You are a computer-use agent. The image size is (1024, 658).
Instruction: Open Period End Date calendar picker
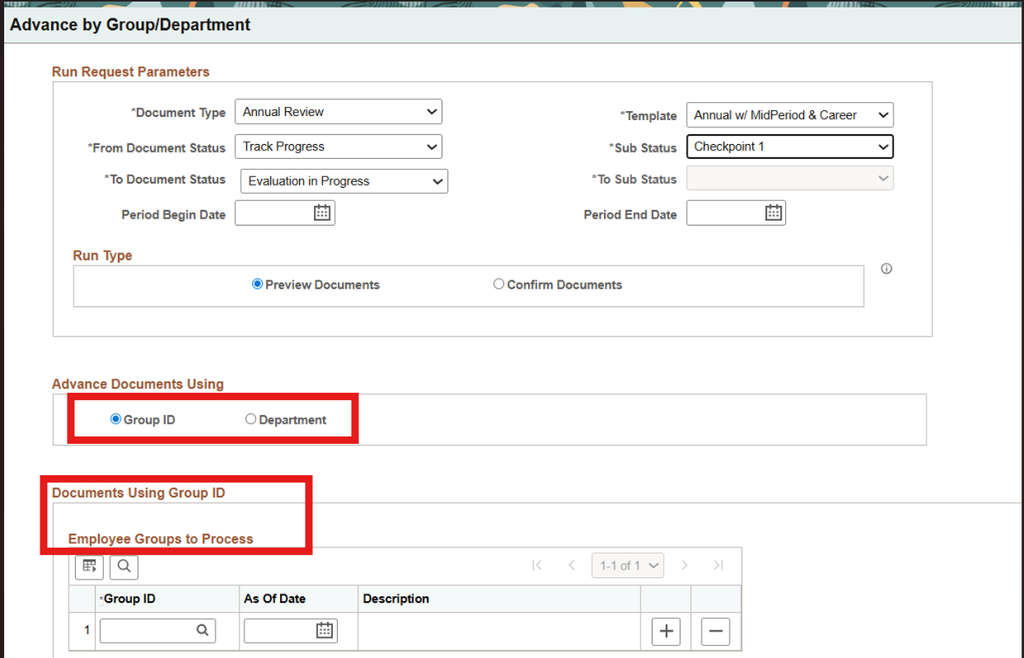tap(773, 213)
